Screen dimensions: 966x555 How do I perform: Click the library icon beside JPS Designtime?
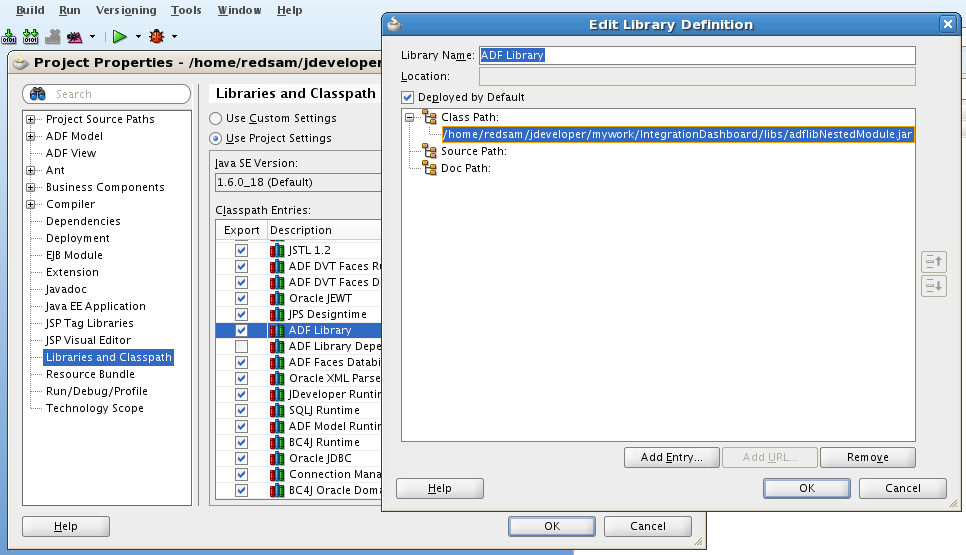277,314
